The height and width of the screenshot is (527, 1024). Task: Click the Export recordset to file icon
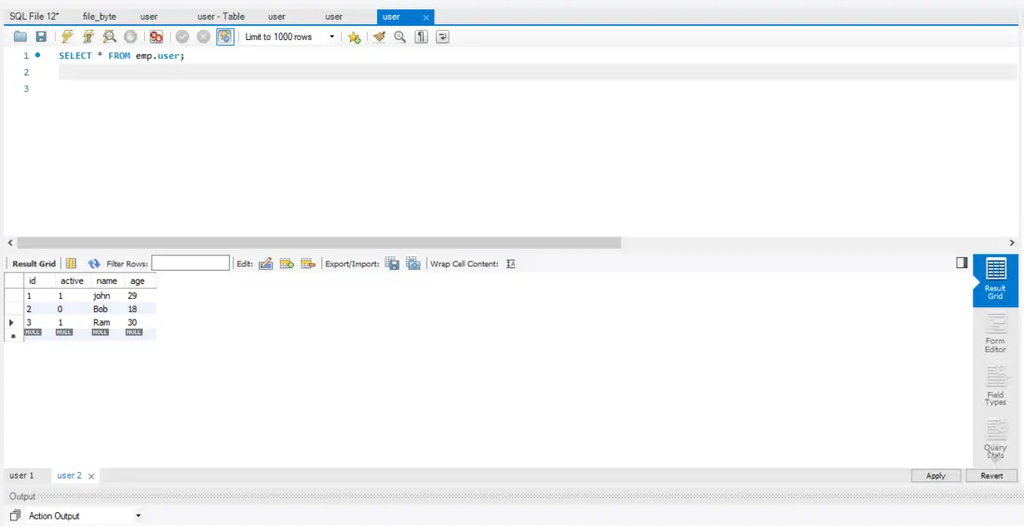point(392,264)
